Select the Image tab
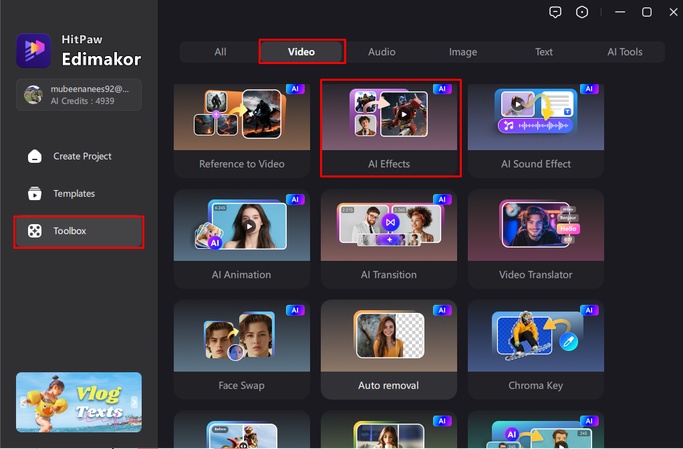 click(x=462, y=52)
